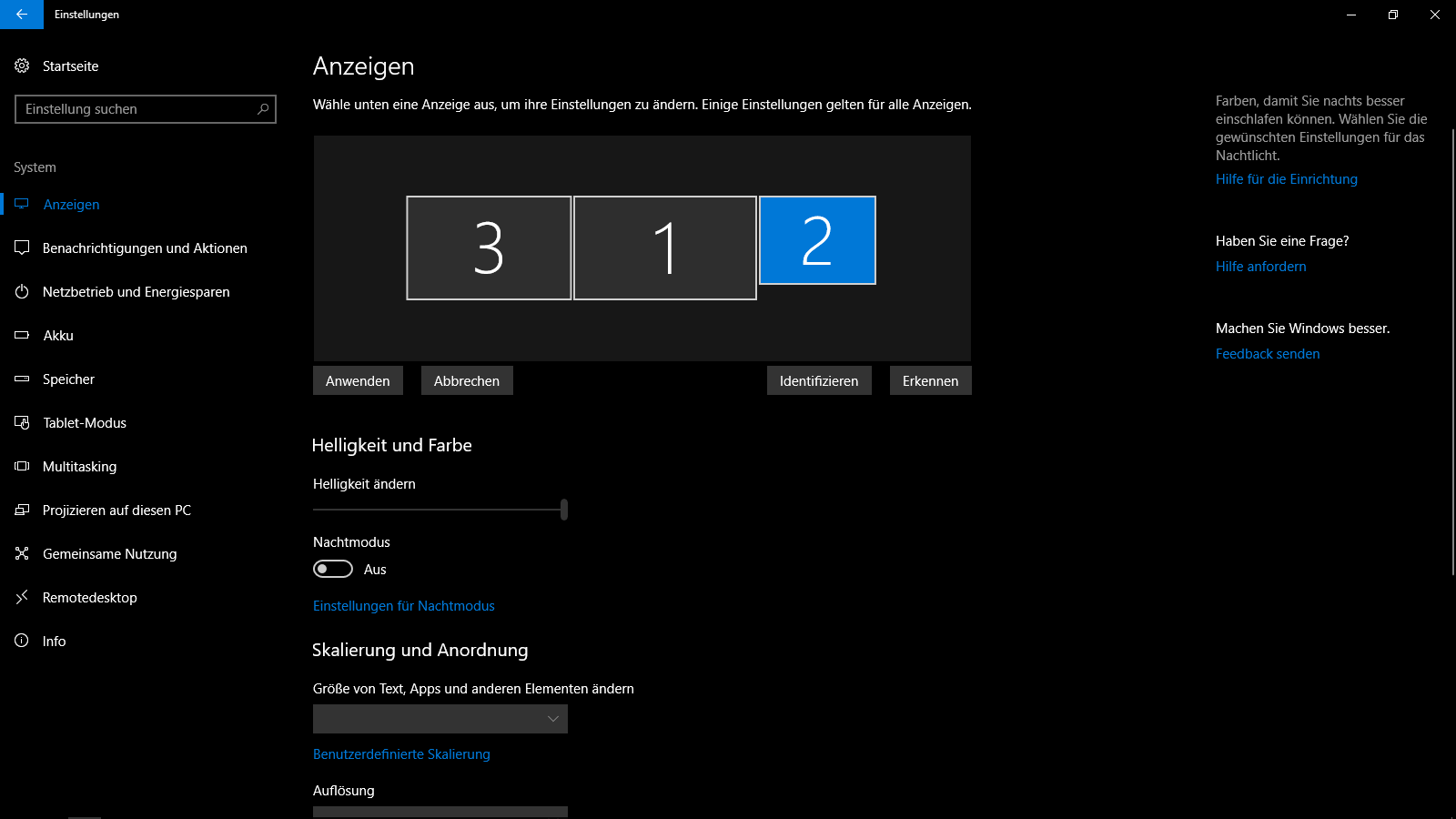This screenshot has width=1456, height=819.
Task: Open Benutzerdefinierte Skalierung link
Action: tap(401, 754)
